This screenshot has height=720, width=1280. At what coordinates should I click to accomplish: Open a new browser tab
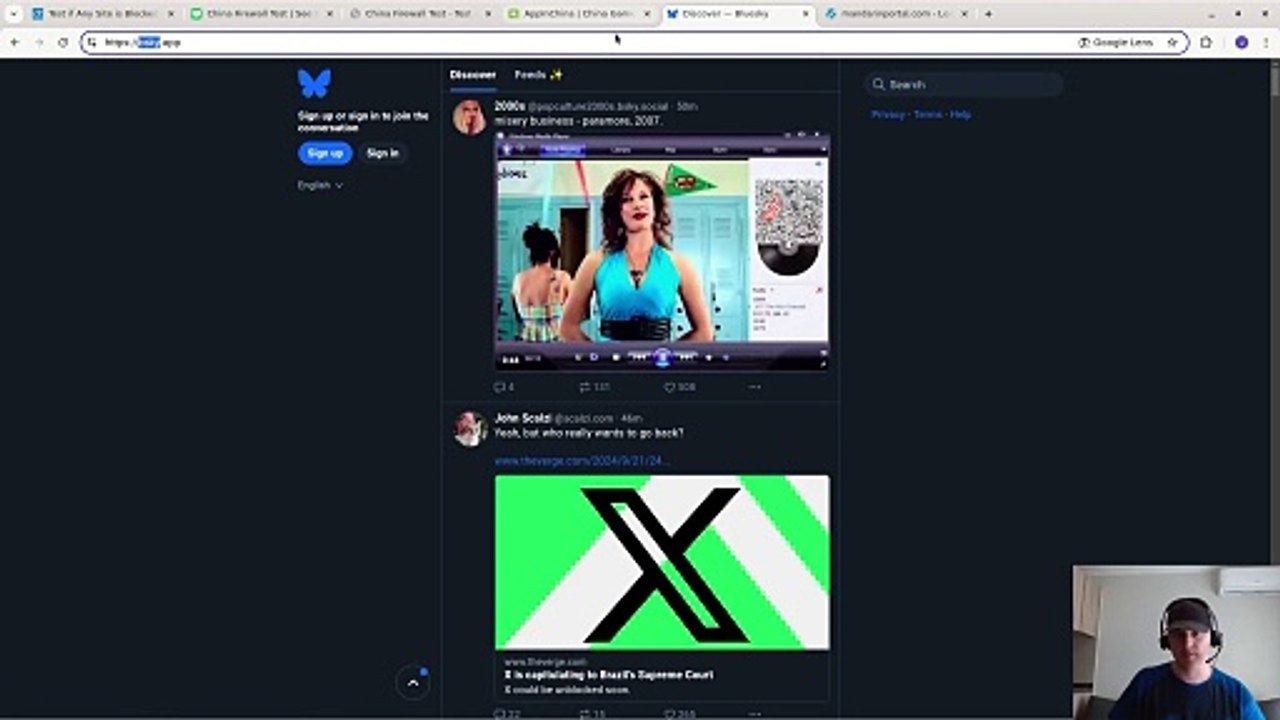click(988, 14)
